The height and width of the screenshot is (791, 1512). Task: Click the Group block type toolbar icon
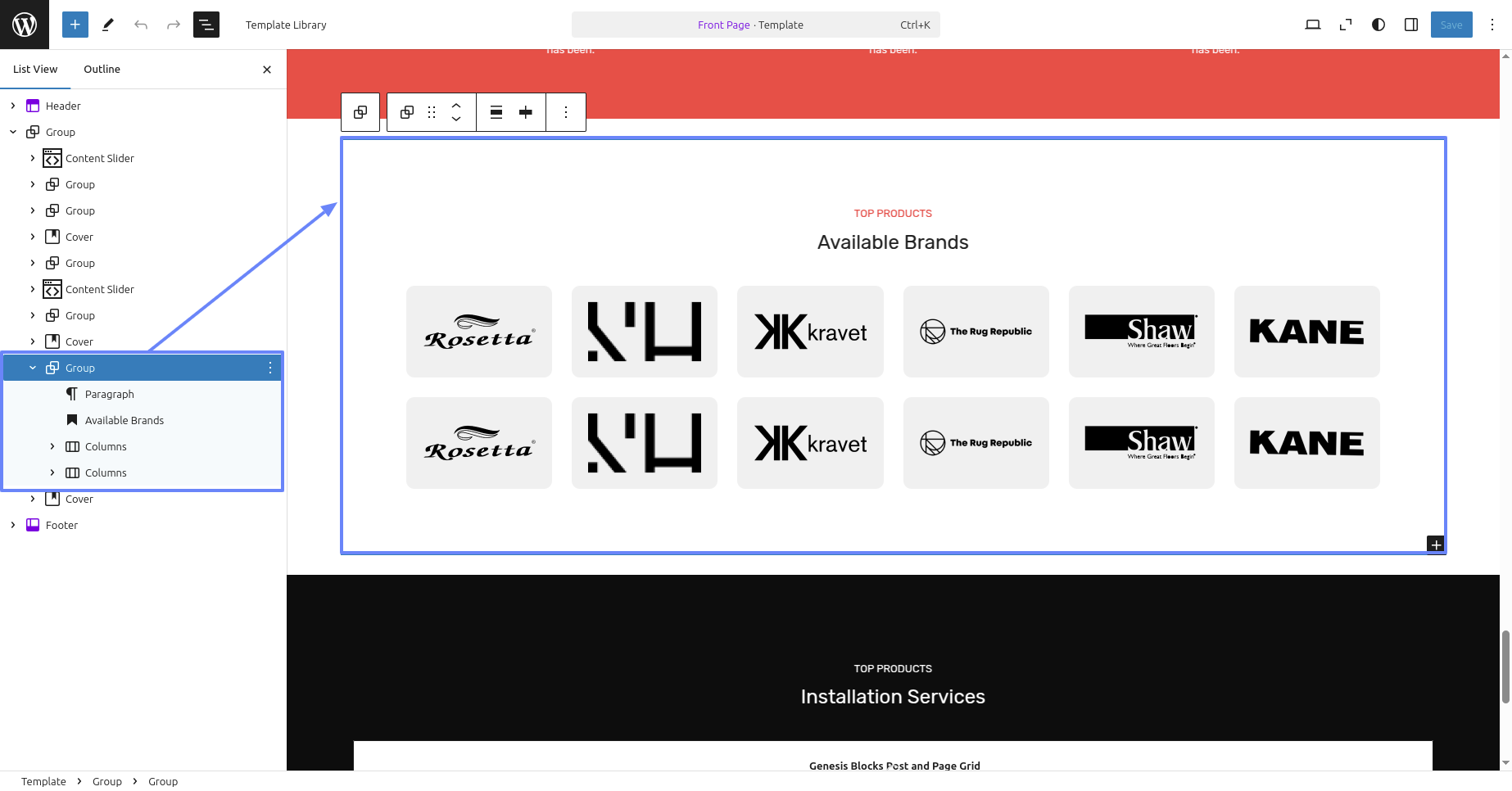point(407,112)
